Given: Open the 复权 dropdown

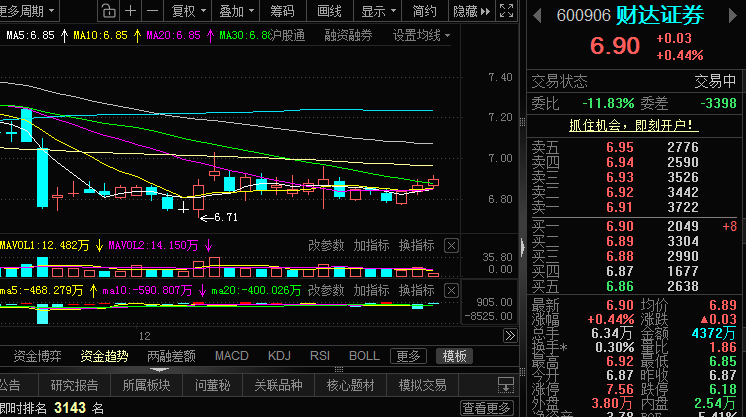Looking at the screenshot, I should [x=188, y=11].
